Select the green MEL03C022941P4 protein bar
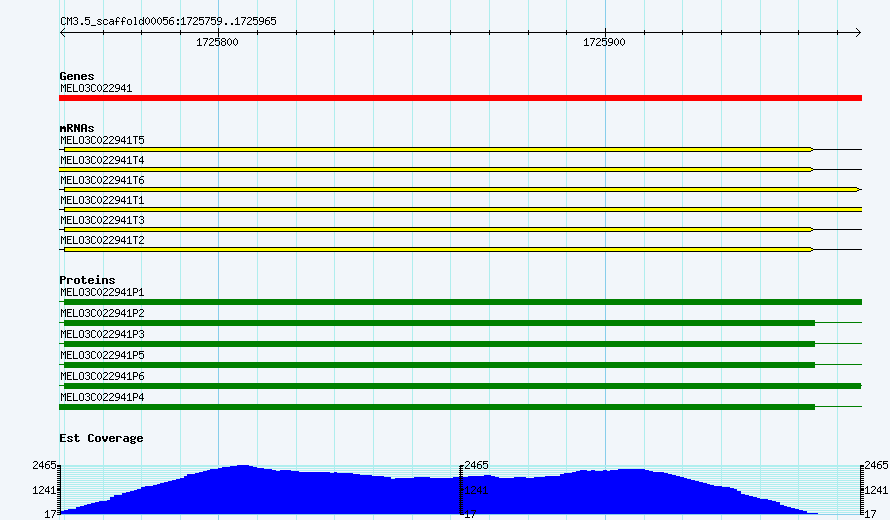This screenshot has width=890, height=520. click(x=437, y=407)
